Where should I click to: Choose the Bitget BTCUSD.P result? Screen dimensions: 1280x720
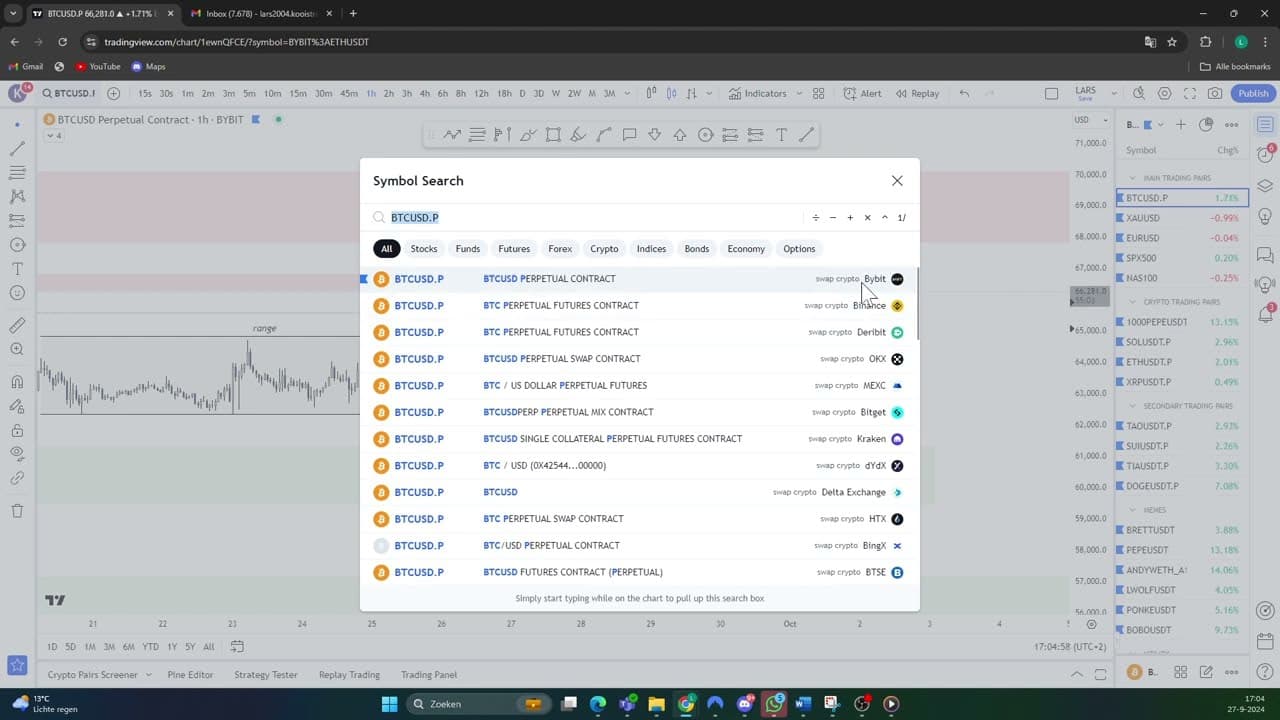[638, 412]
